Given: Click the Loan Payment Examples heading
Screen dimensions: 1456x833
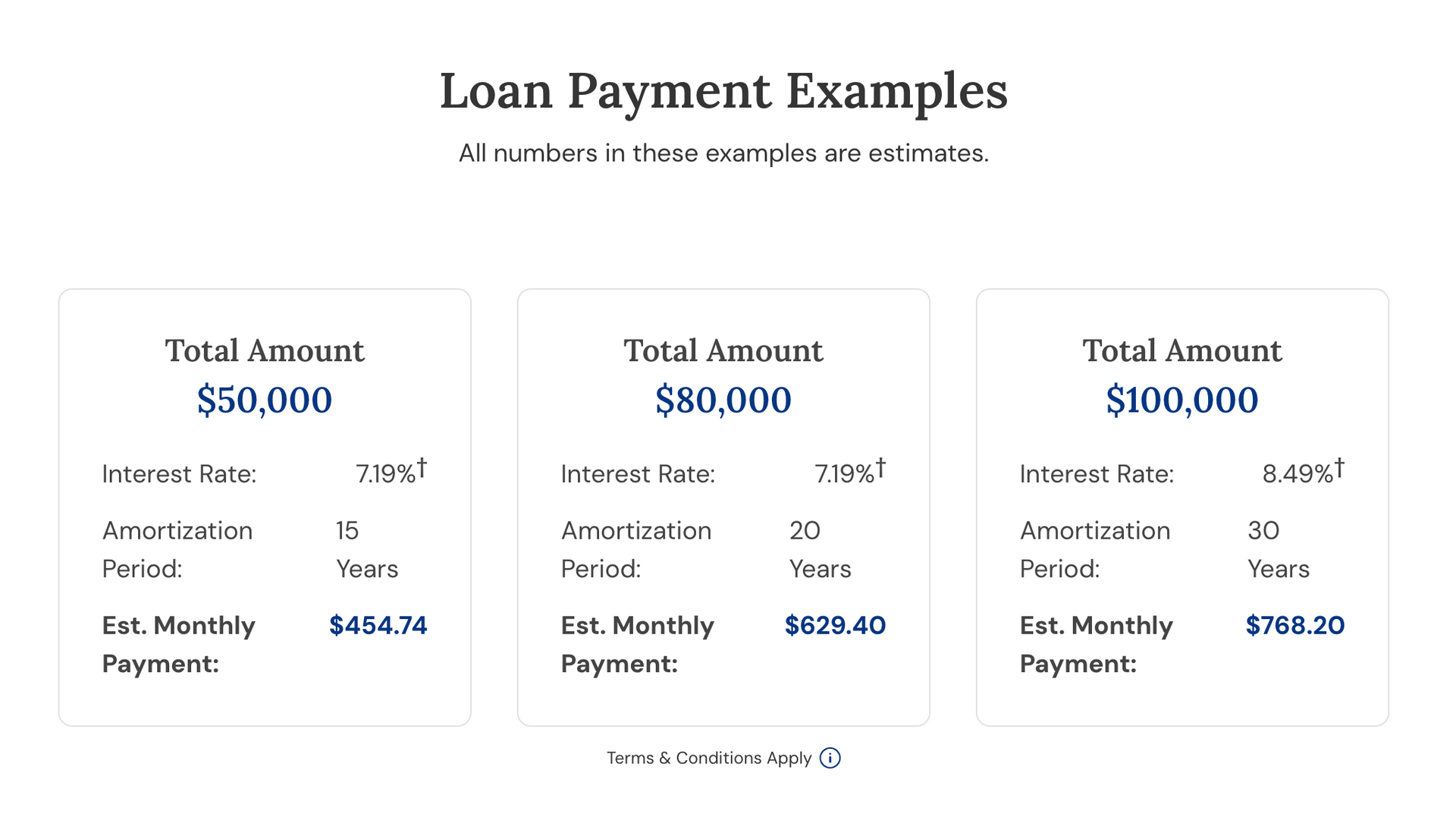Looking at the screenshot, I should pyautogui.click(x=724, y=92).
